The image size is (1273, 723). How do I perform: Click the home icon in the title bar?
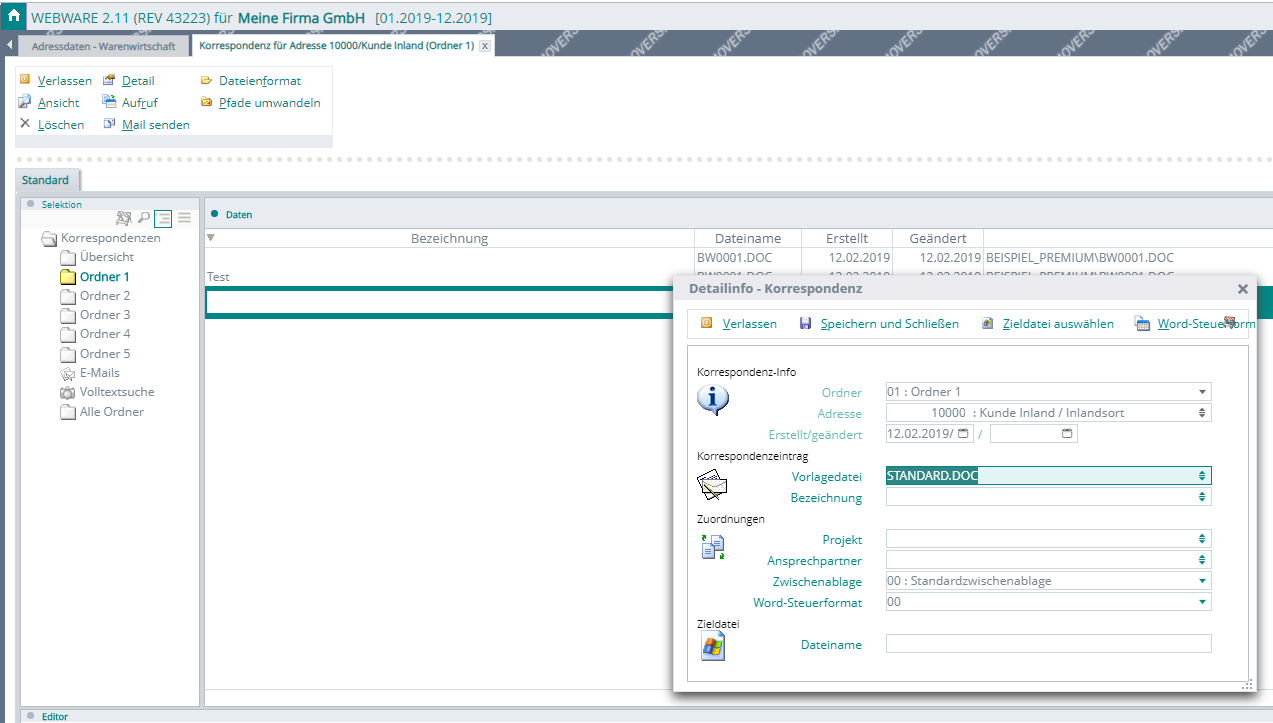pyautogui.click(x=13, y=17)
